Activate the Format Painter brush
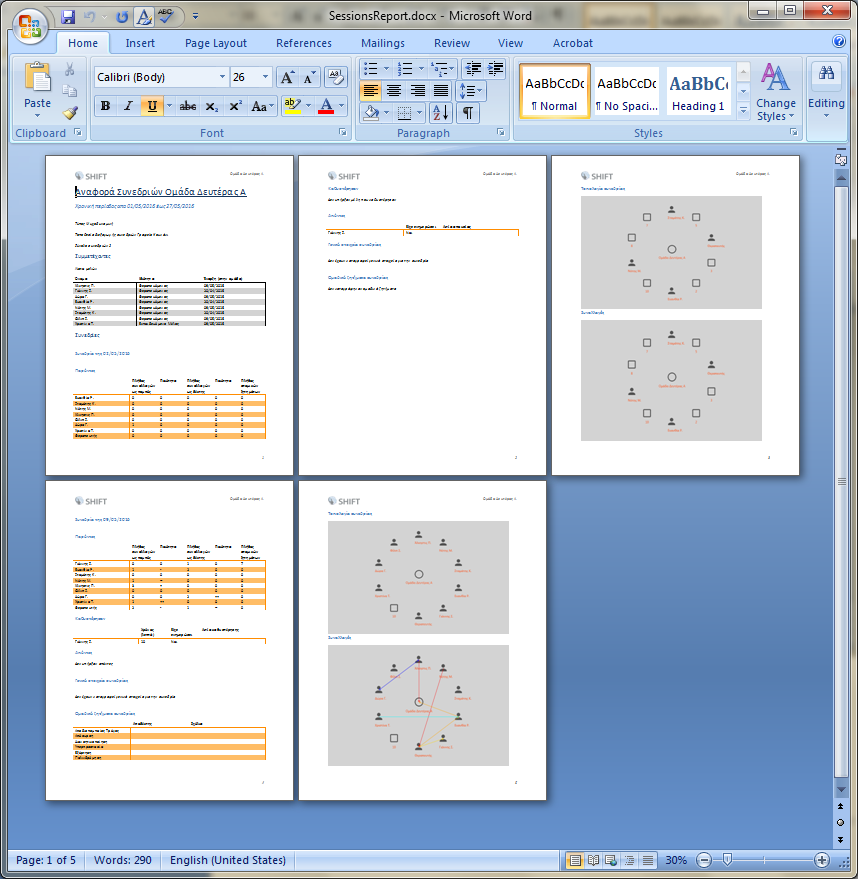The image size is (858, 879). [69, 113]
